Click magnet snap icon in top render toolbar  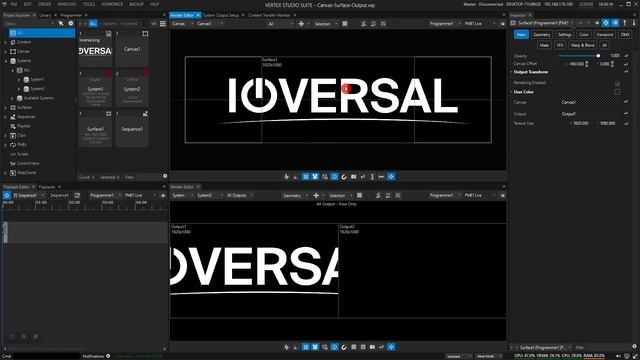pos(344,176)
